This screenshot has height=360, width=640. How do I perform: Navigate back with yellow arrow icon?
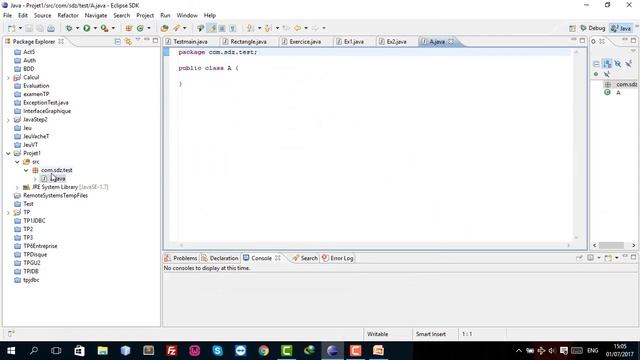coord(298,28)
